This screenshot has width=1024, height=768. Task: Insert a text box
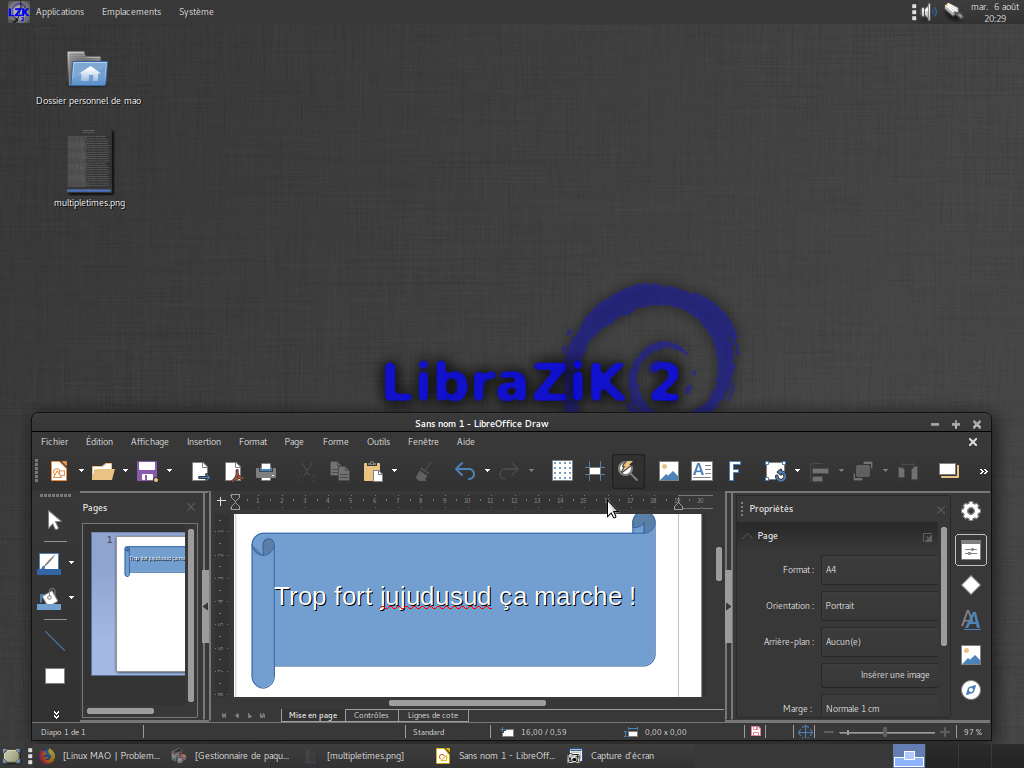702,471
